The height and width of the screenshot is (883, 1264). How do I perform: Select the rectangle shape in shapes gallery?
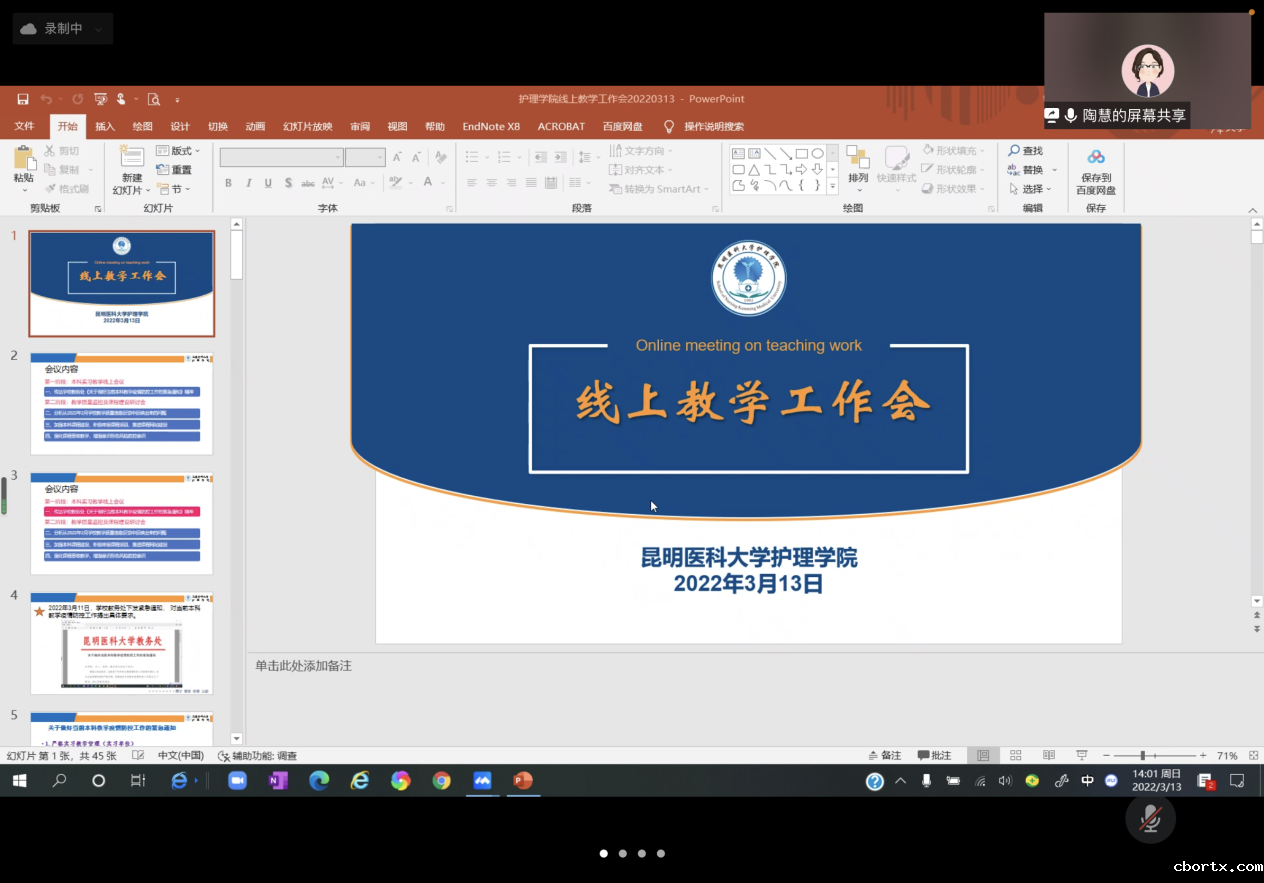[801, 153]
